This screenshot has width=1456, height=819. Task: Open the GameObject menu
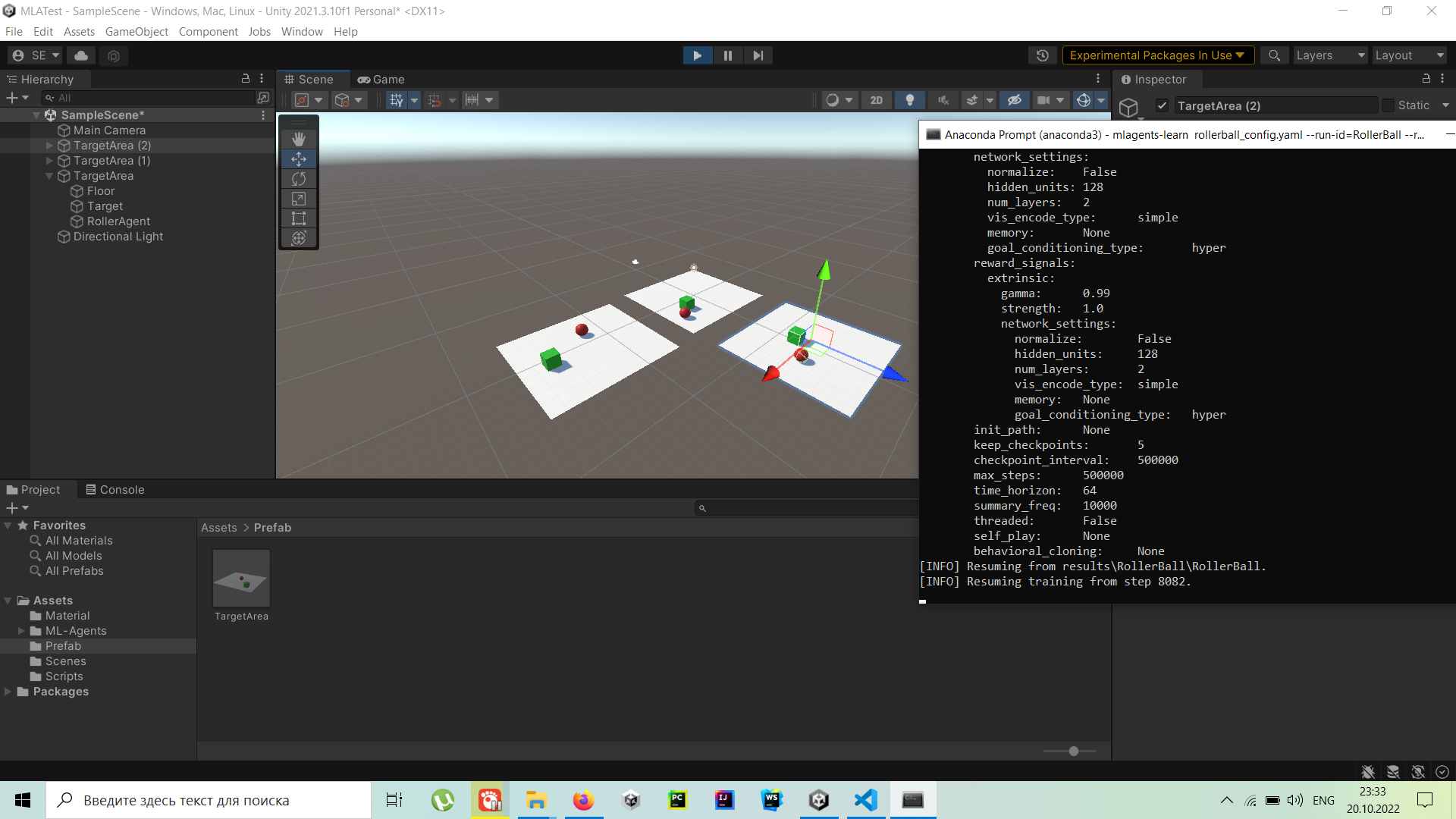point(136,32)
